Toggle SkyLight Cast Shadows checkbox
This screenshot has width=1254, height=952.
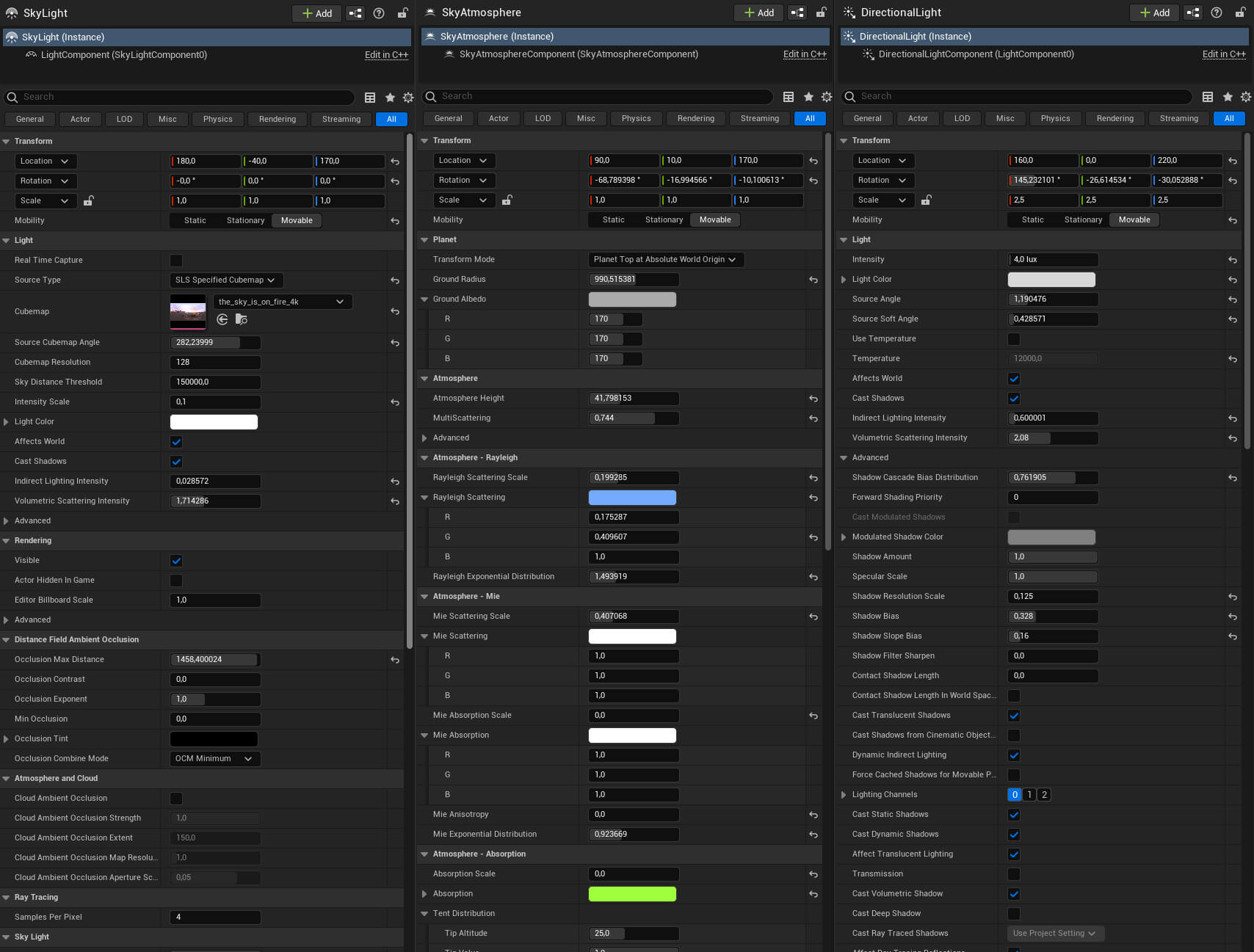pyautogui.click(x=176, y=462)
